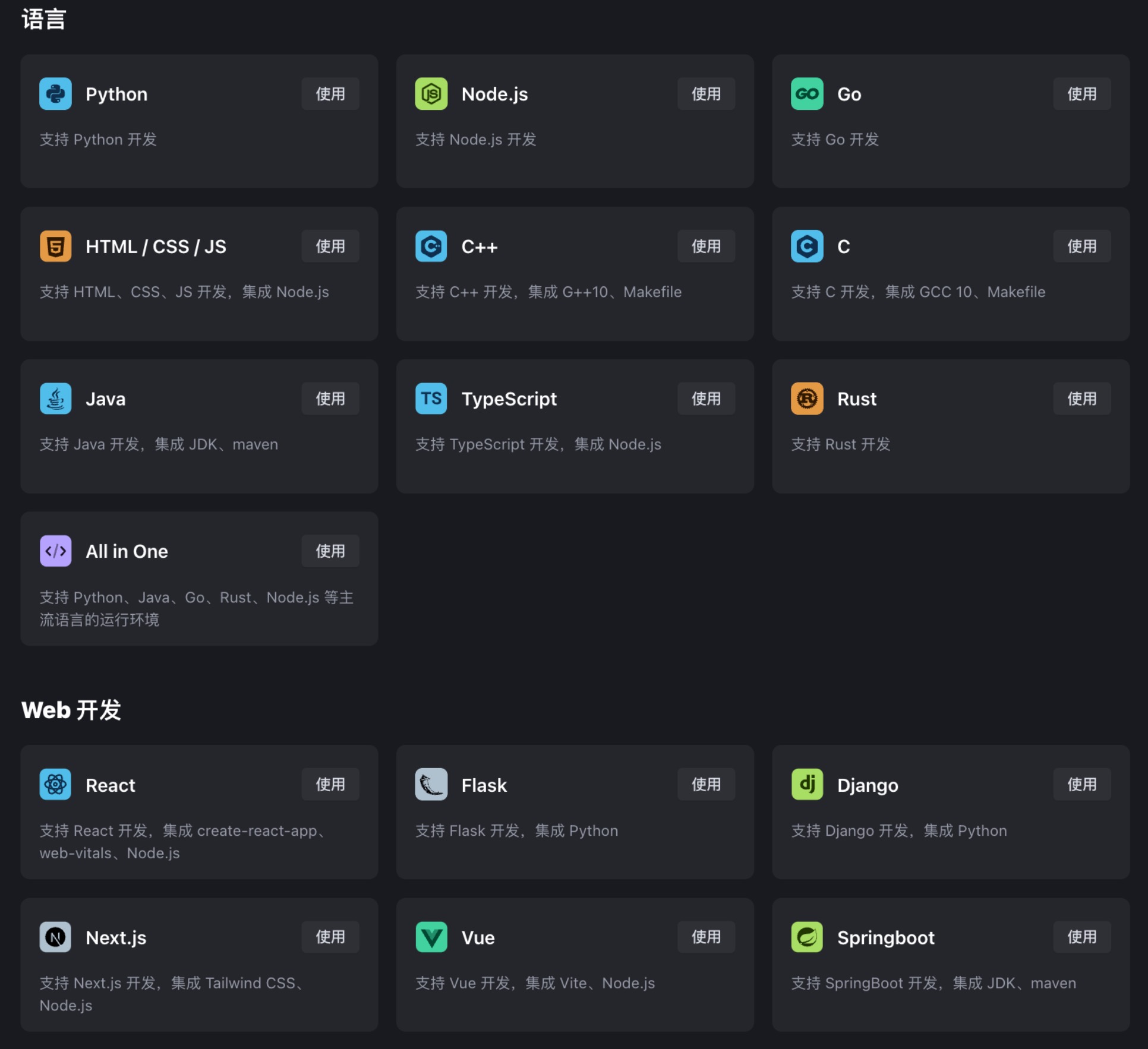The image size is (1148, 1049).
Task: Click the Node.js hexagon icon
Action: pyautogui.click(x=431, y=94)
